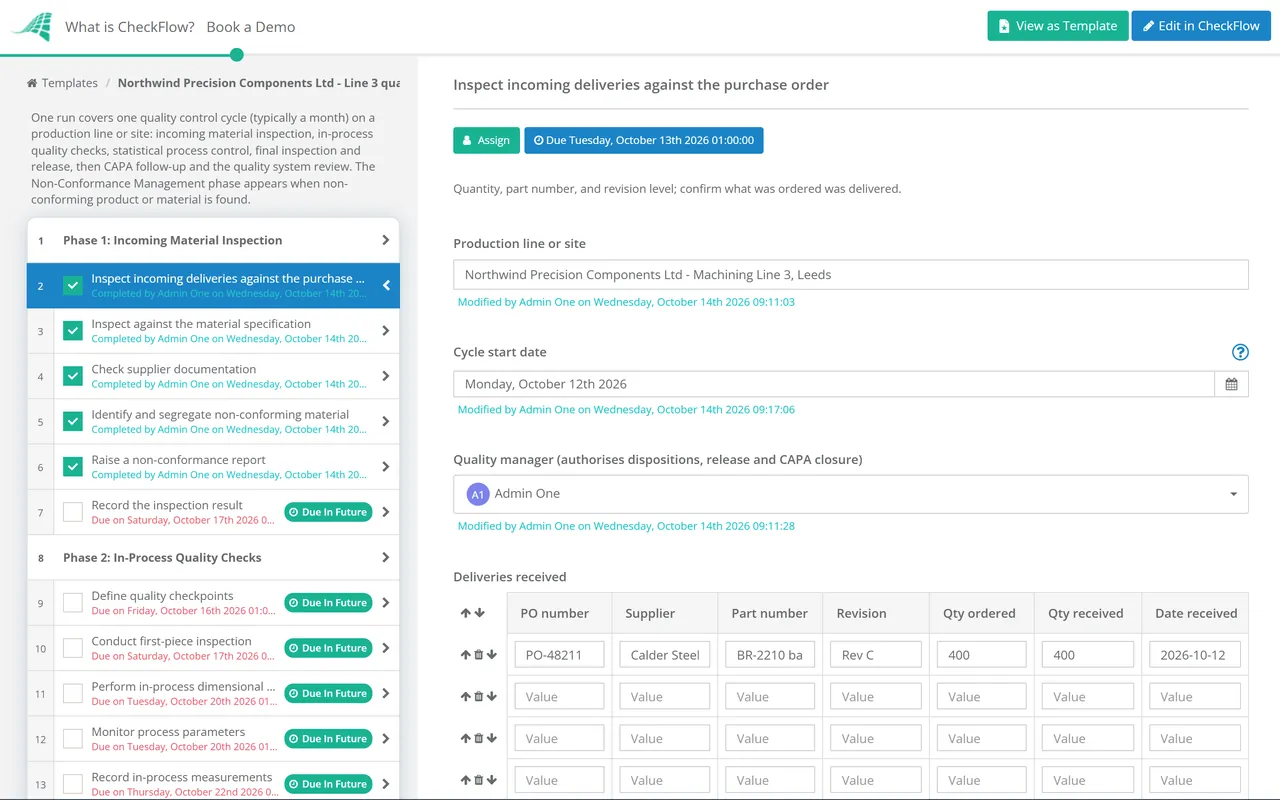Uncheck 'Raise a non-conformance report' checkbox
1280x800 pixels.
pyautogui.click(x=73, y=467)
